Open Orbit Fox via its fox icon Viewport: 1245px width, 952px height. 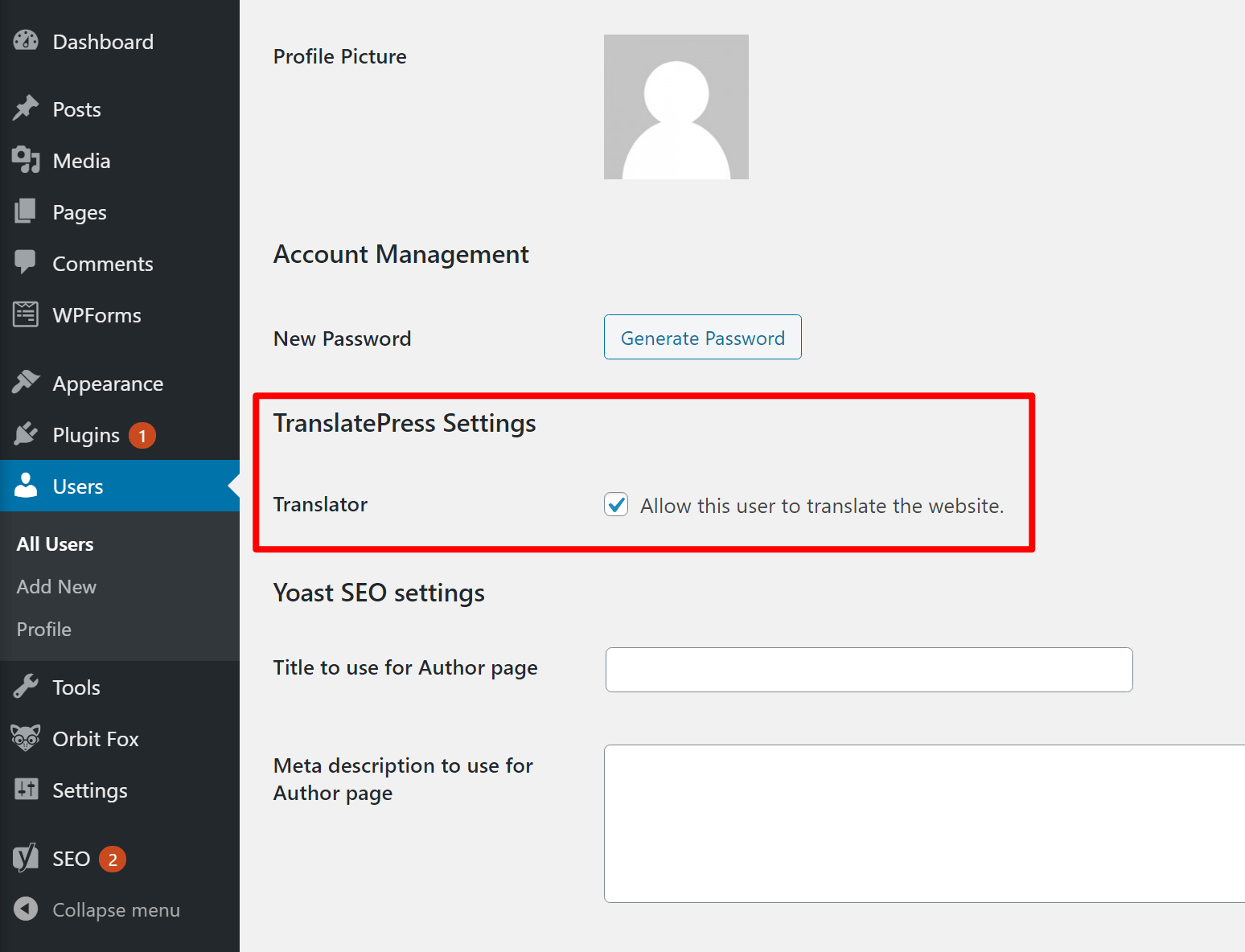27,738
